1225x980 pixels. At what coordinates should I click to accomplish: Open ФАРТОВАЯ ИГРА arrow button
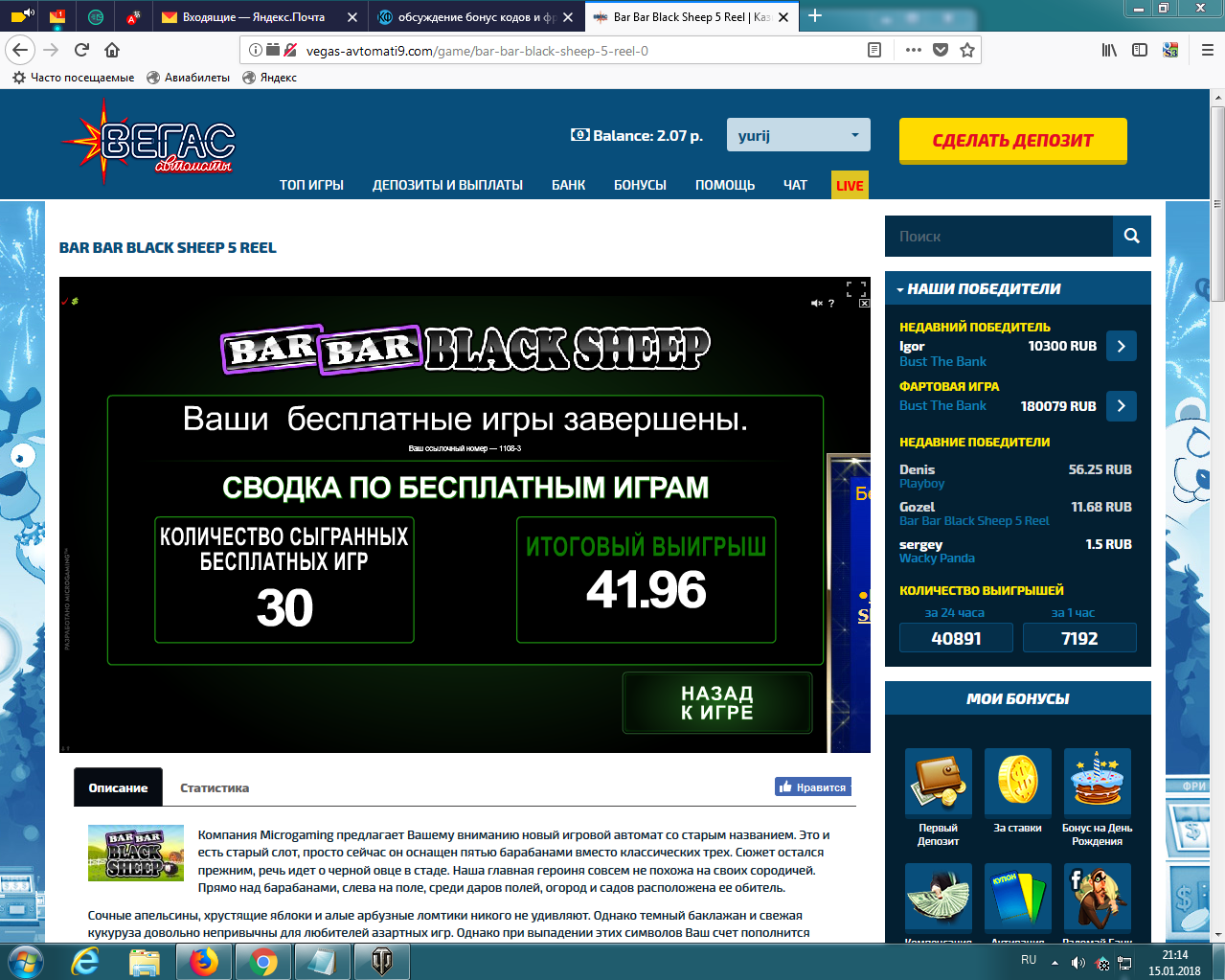click(1122, 405)
